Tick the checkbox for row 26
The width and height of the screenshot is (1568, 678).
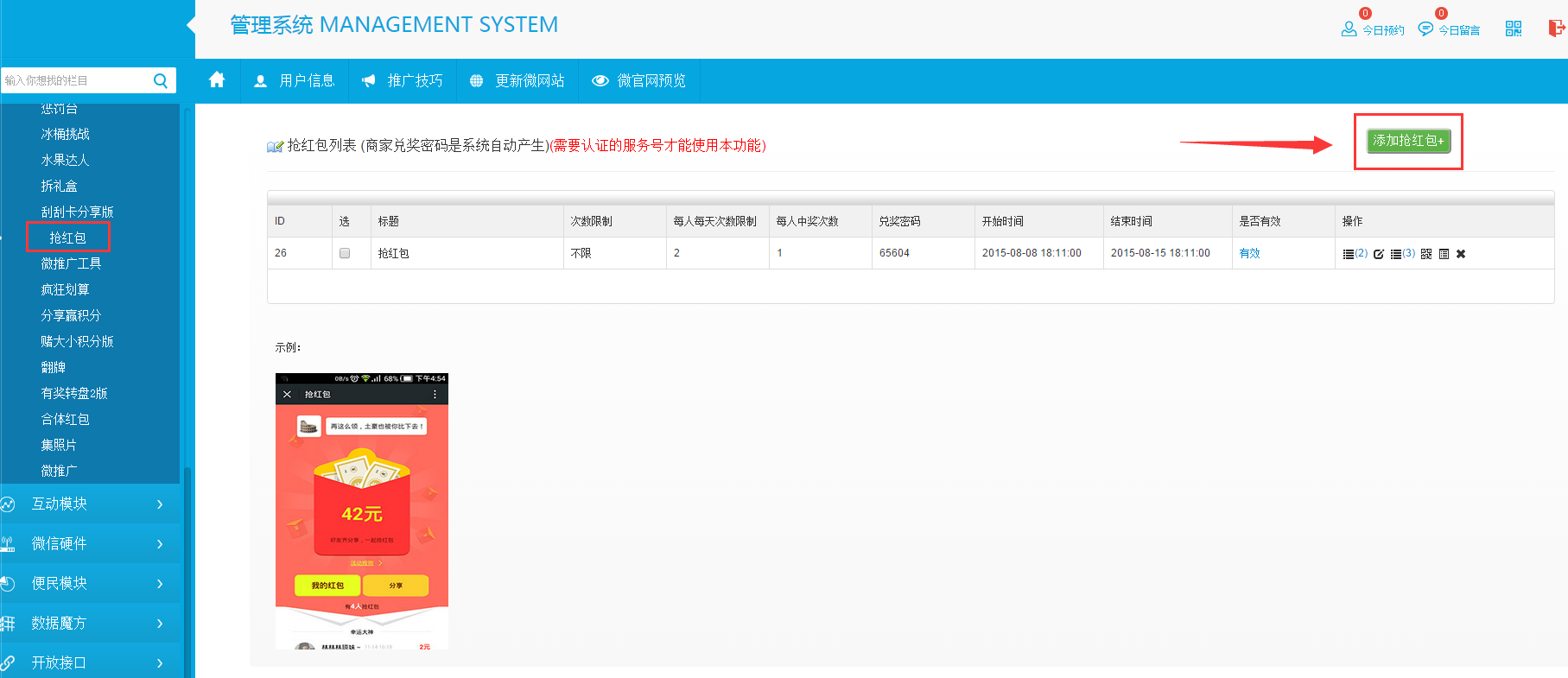(x=345, y=253)
